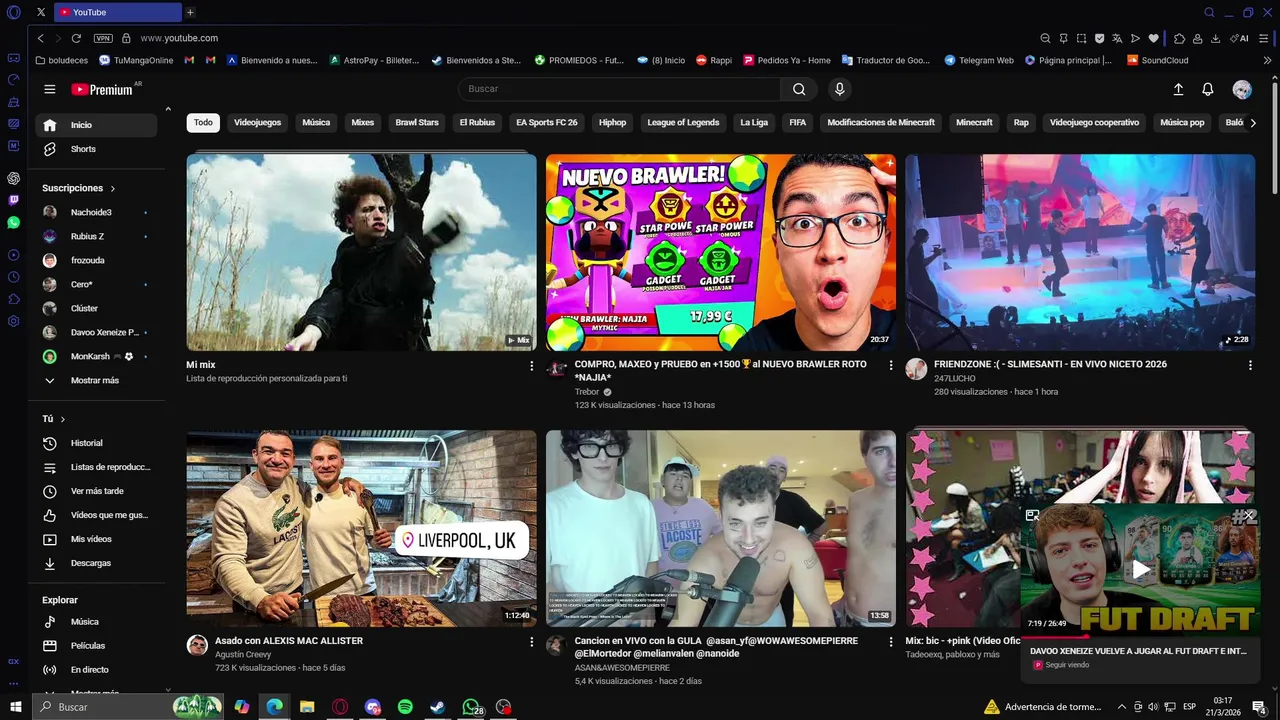Open options for Trebor Brawler video
Image resolution: width=1280 pixels, height=720 pixels.
point(891,366)
